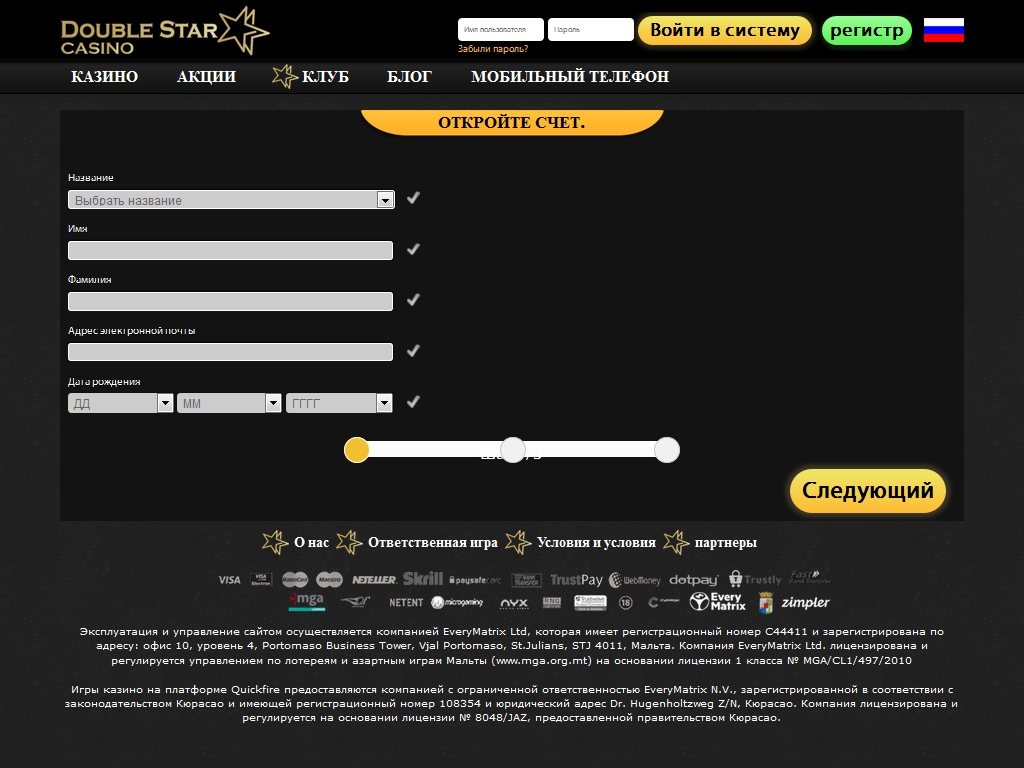
Task: Click the 18+ age restriction icon
Action: coord(626,603)
